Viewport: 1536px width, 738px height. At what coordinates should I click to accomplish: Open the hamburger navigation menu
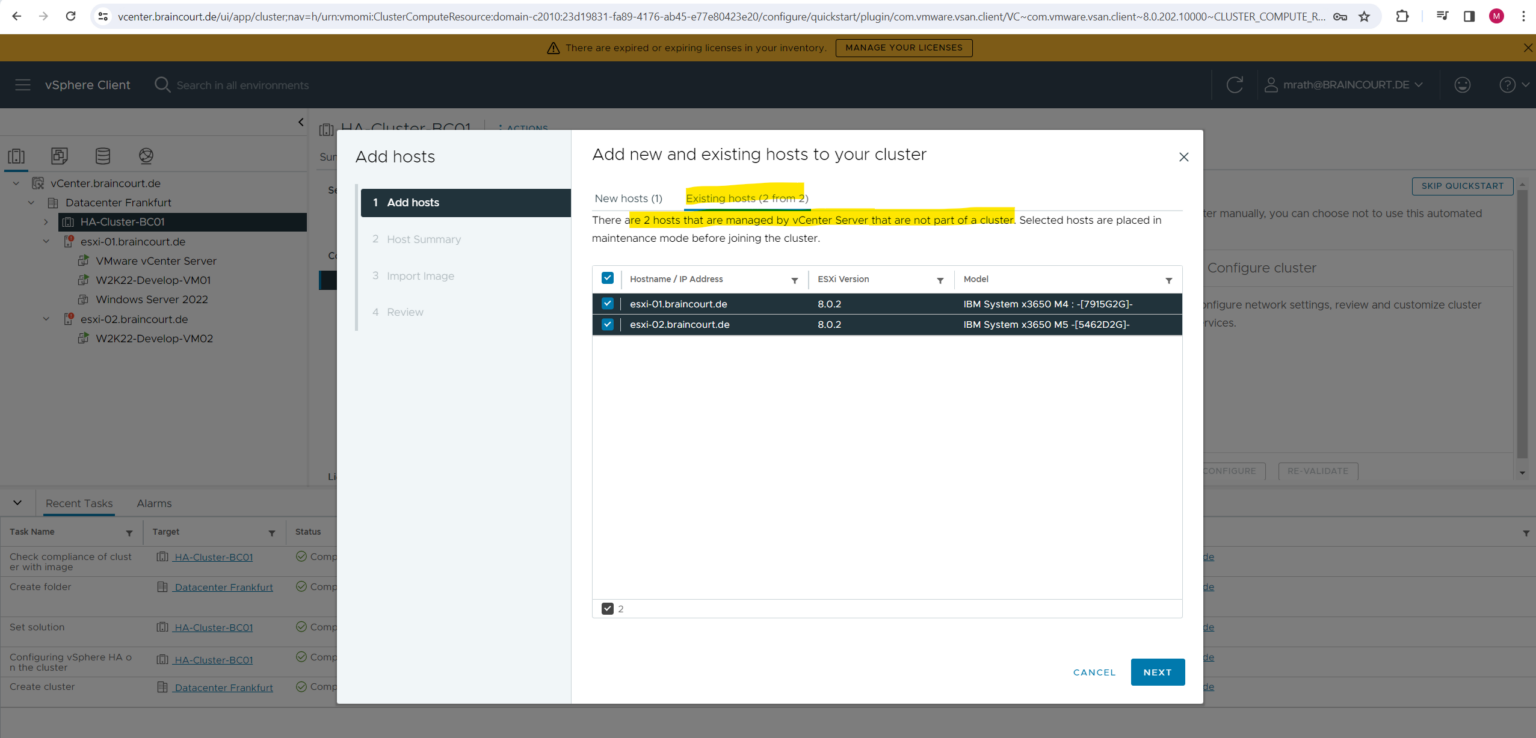(x=23, y=84)
